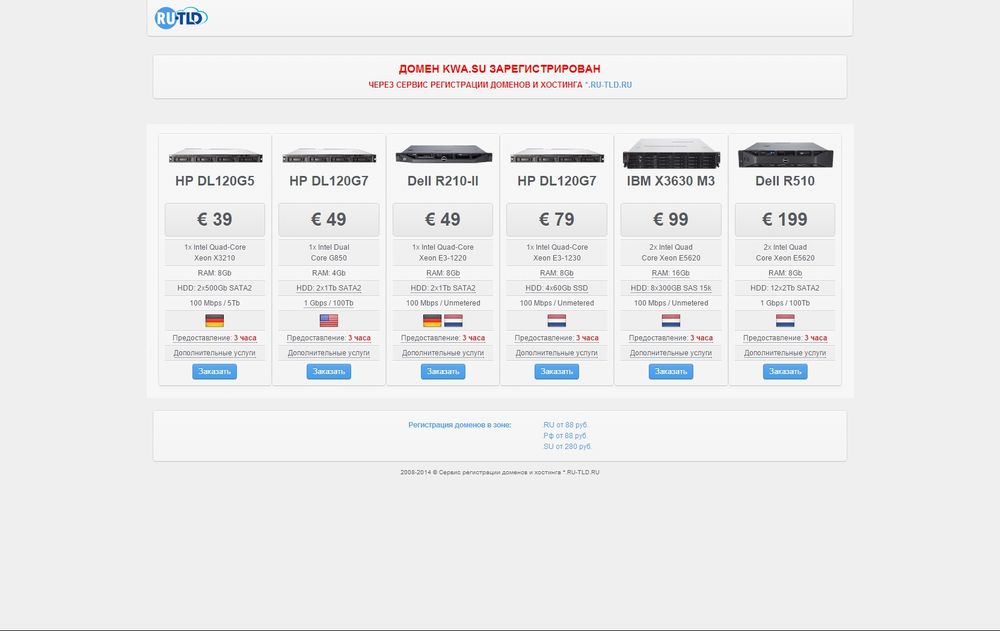Click Core G850 processor text

tap(328, 258)
